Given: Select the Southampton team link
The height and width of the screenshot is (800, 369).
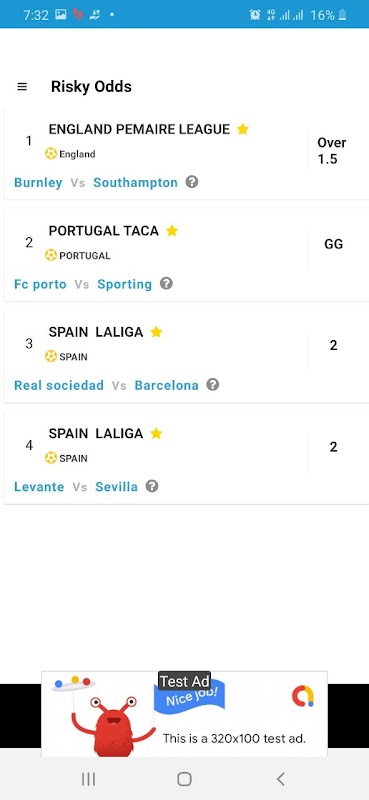Looking at the screenshot, I should click(x=135, y=183).
